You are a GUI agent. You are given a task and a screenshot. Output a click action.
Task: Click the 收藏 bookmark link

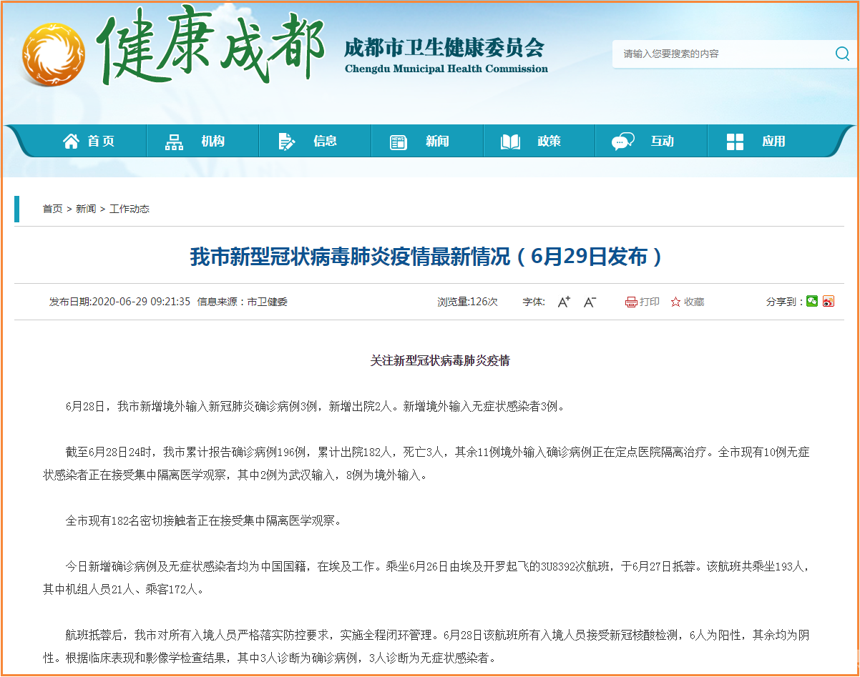(x=694, y=302)
